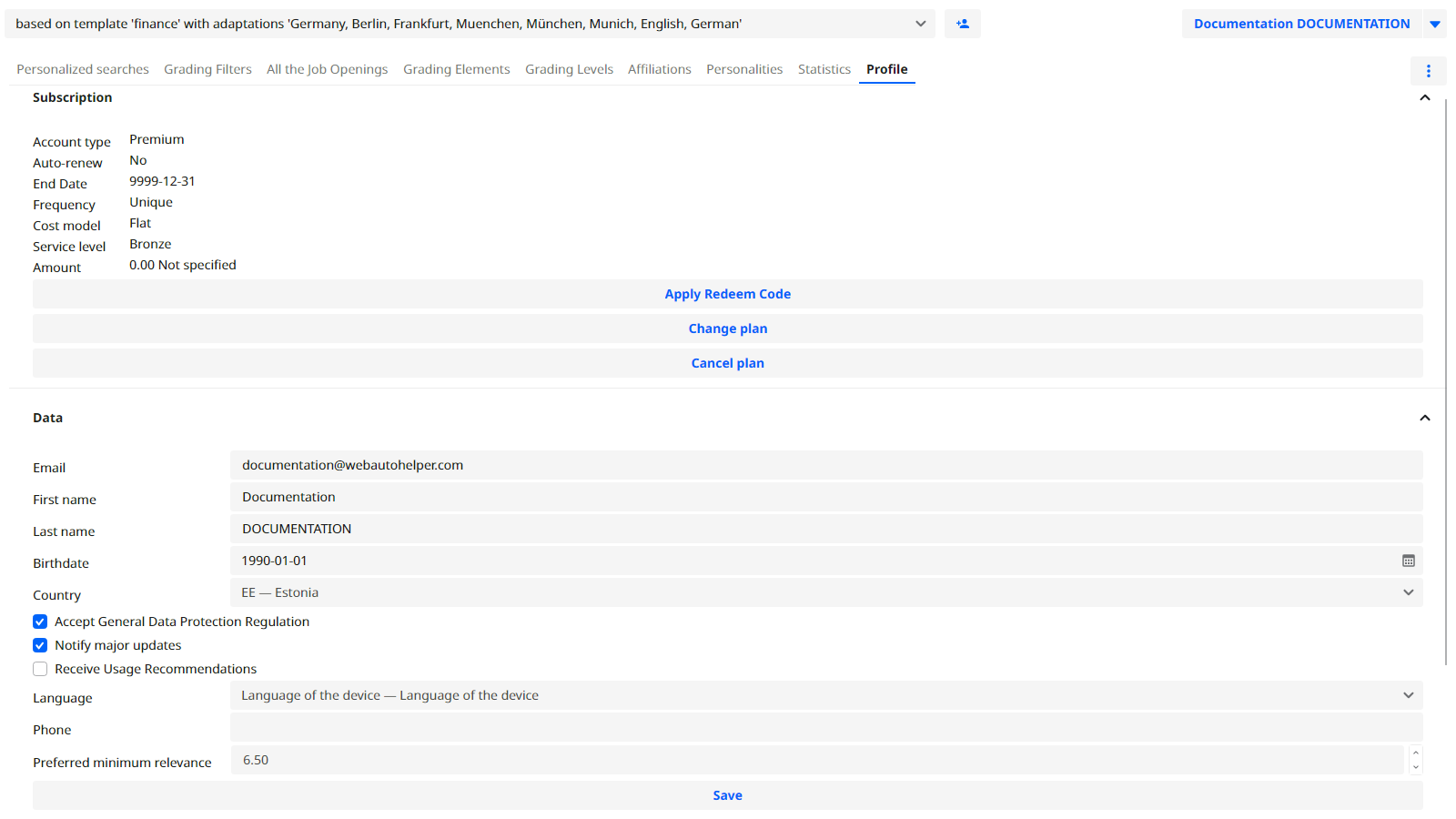Toggle the Notify major updates checkbox
The width and height of the screenshot is (1456, 819).
(40, 646)
